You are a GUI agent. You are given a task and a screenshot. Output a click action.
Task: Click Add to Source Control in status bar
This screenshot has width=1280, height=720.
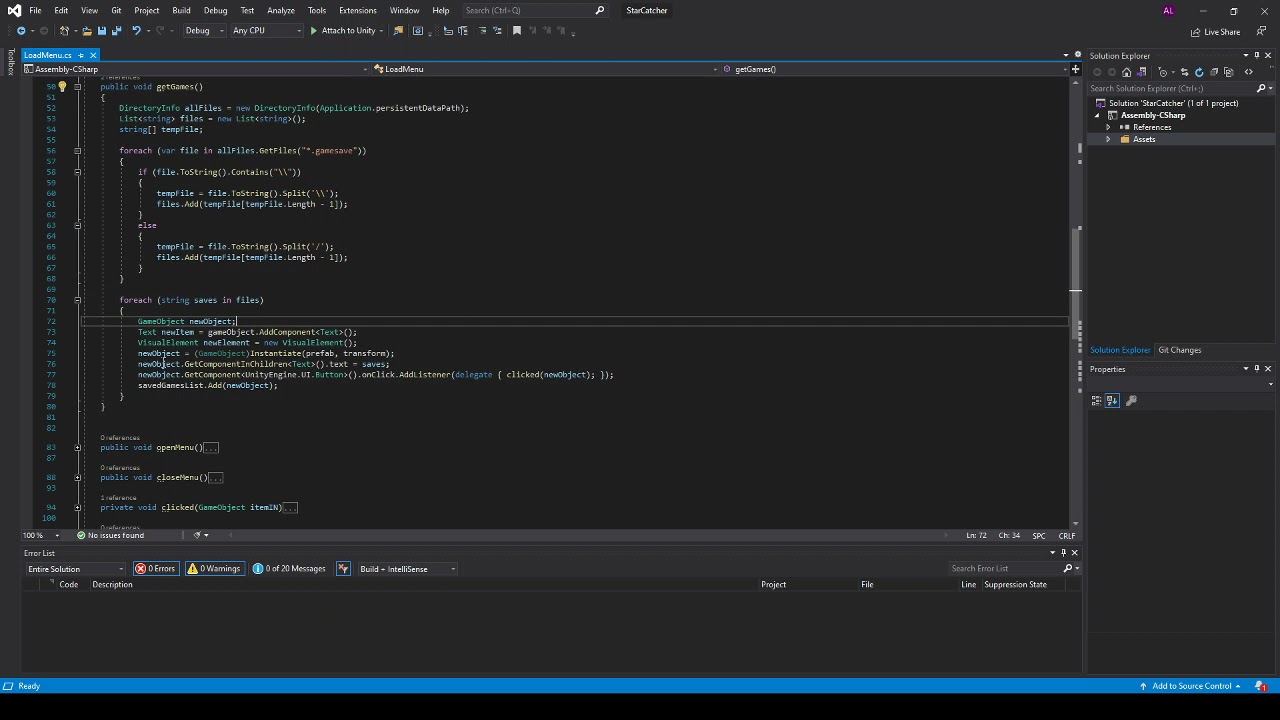click(x=1192, y=686)
